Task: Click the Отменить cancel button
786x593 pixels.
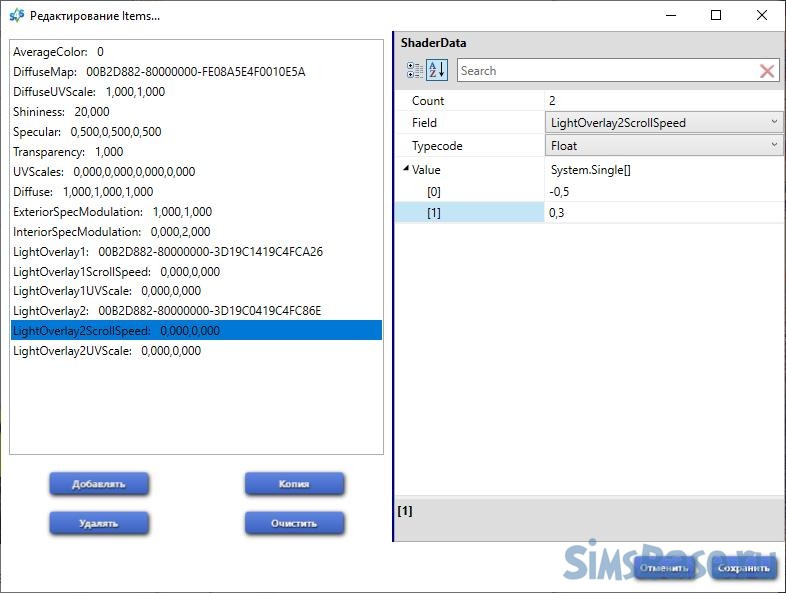Action: [x=664, y=569]
